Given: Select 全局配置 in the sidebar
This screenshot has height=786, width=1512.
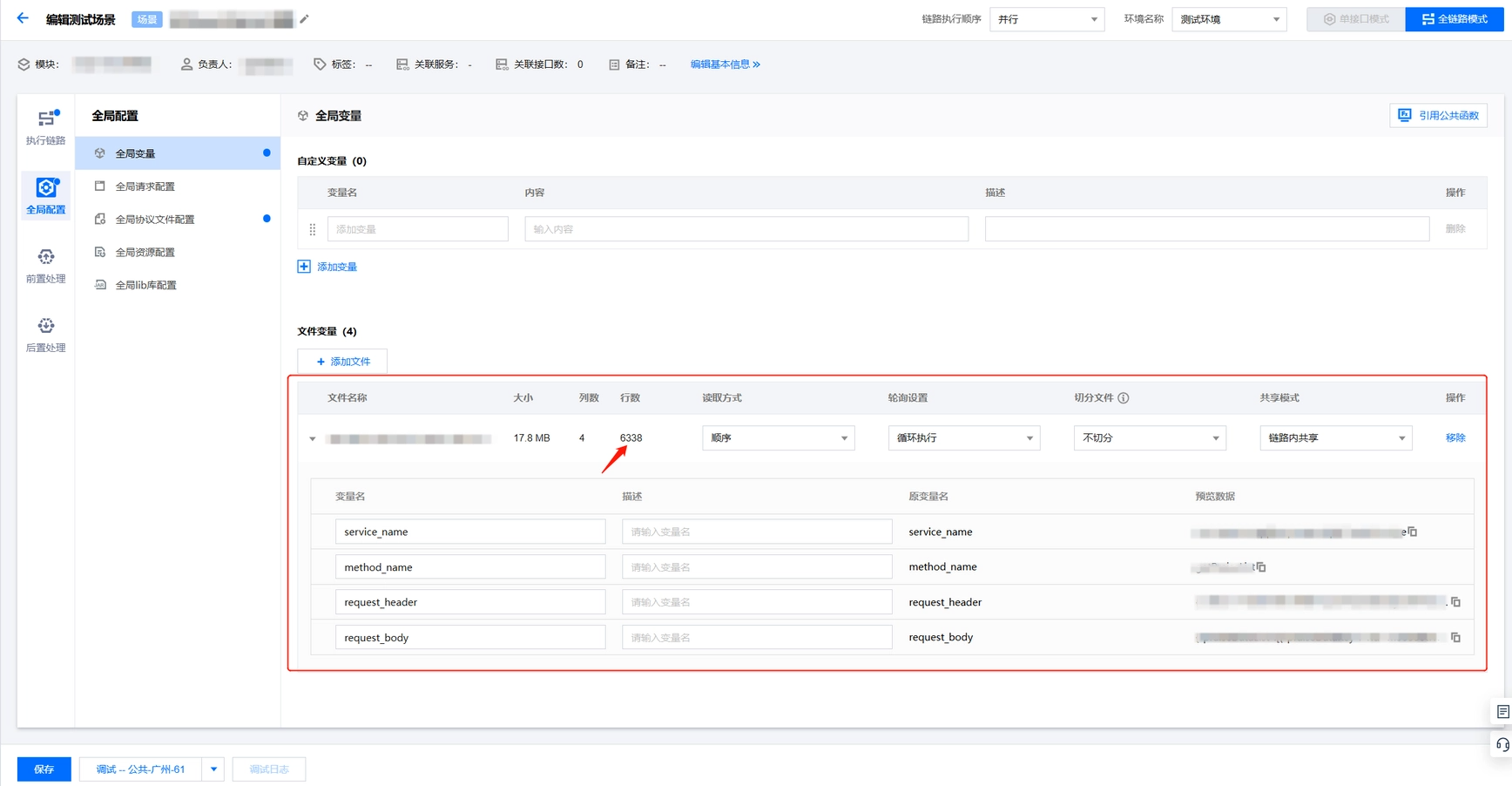Looking at the screenshot, I should coord(45,196).
